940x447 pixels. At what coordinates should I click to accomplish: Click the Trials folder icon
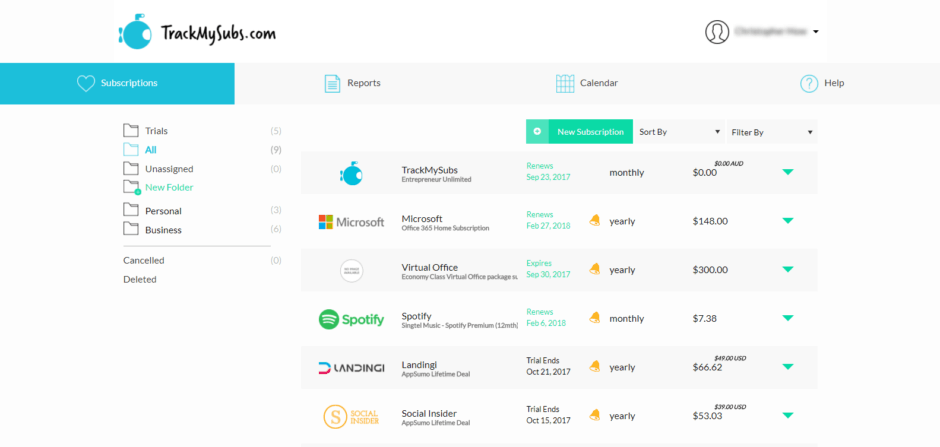131,130
